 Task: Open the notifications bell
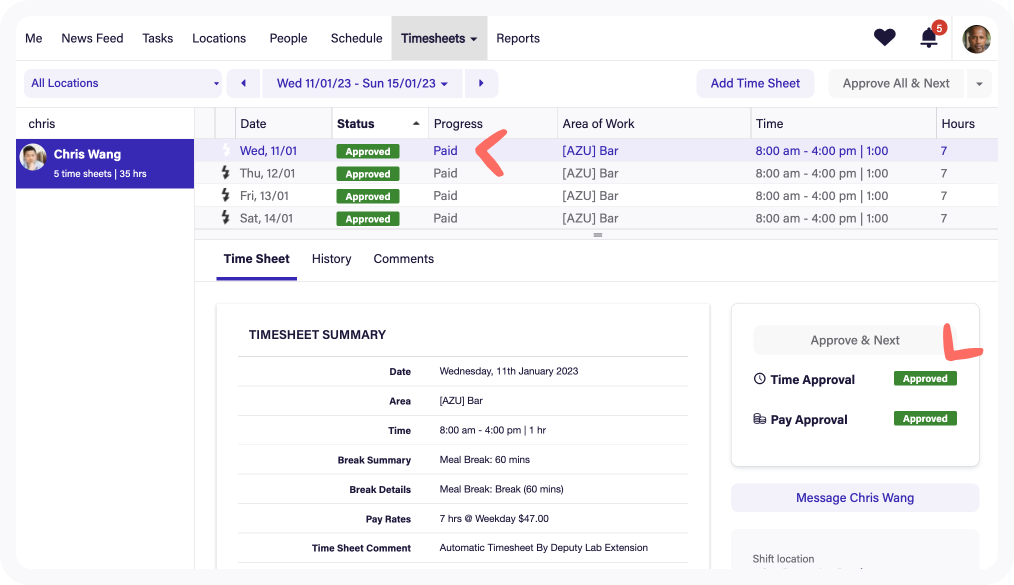[929, 38]
